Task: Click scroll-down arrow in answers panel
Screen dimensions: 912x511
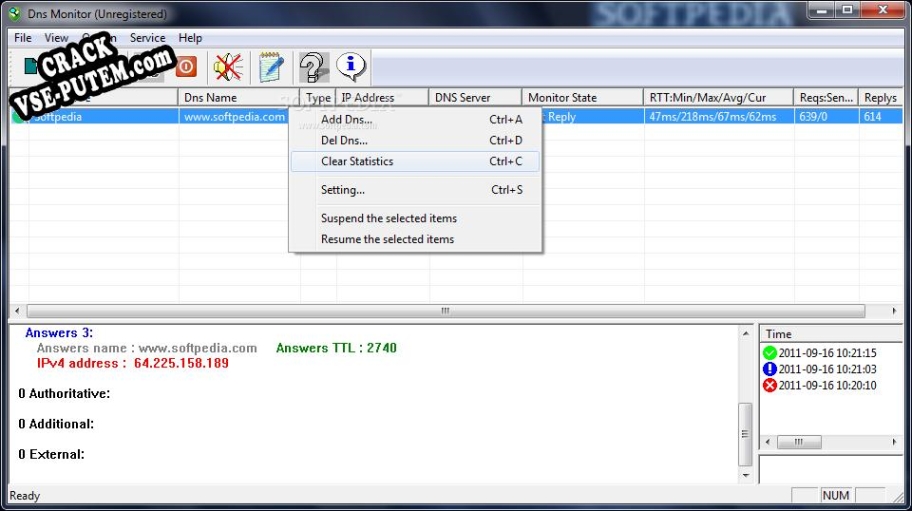Action: tap(745, 475)
